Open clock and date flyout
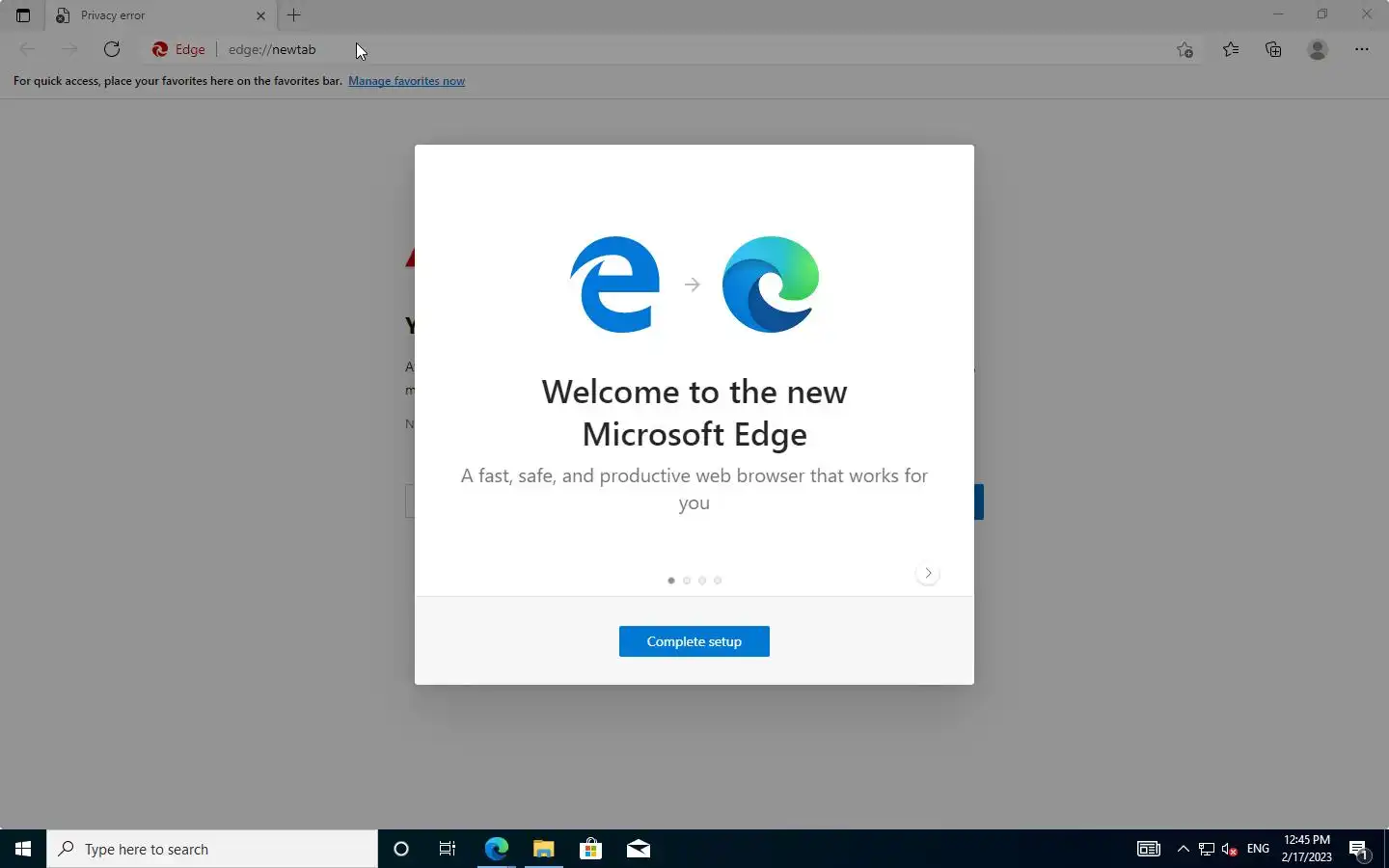This screenshot has height=868, width=1389. pos(1307,849)
